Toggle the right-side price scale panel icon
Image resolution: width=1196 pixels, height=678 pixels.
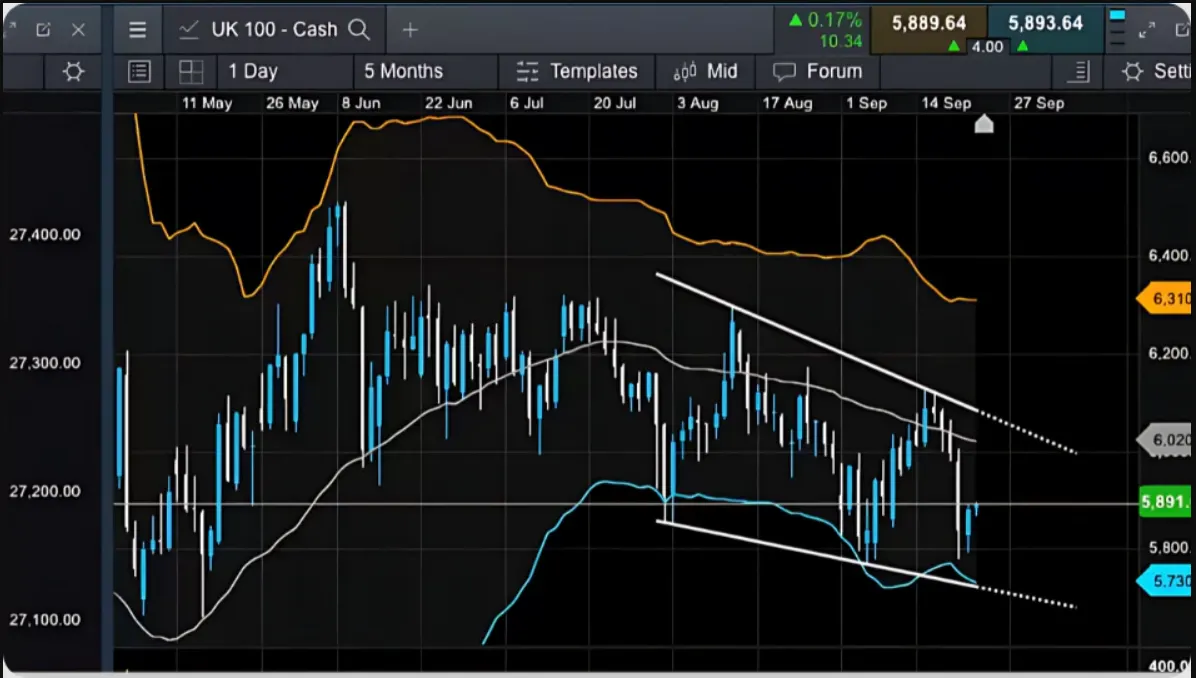pyautogui.click(x=1079, y=72)
